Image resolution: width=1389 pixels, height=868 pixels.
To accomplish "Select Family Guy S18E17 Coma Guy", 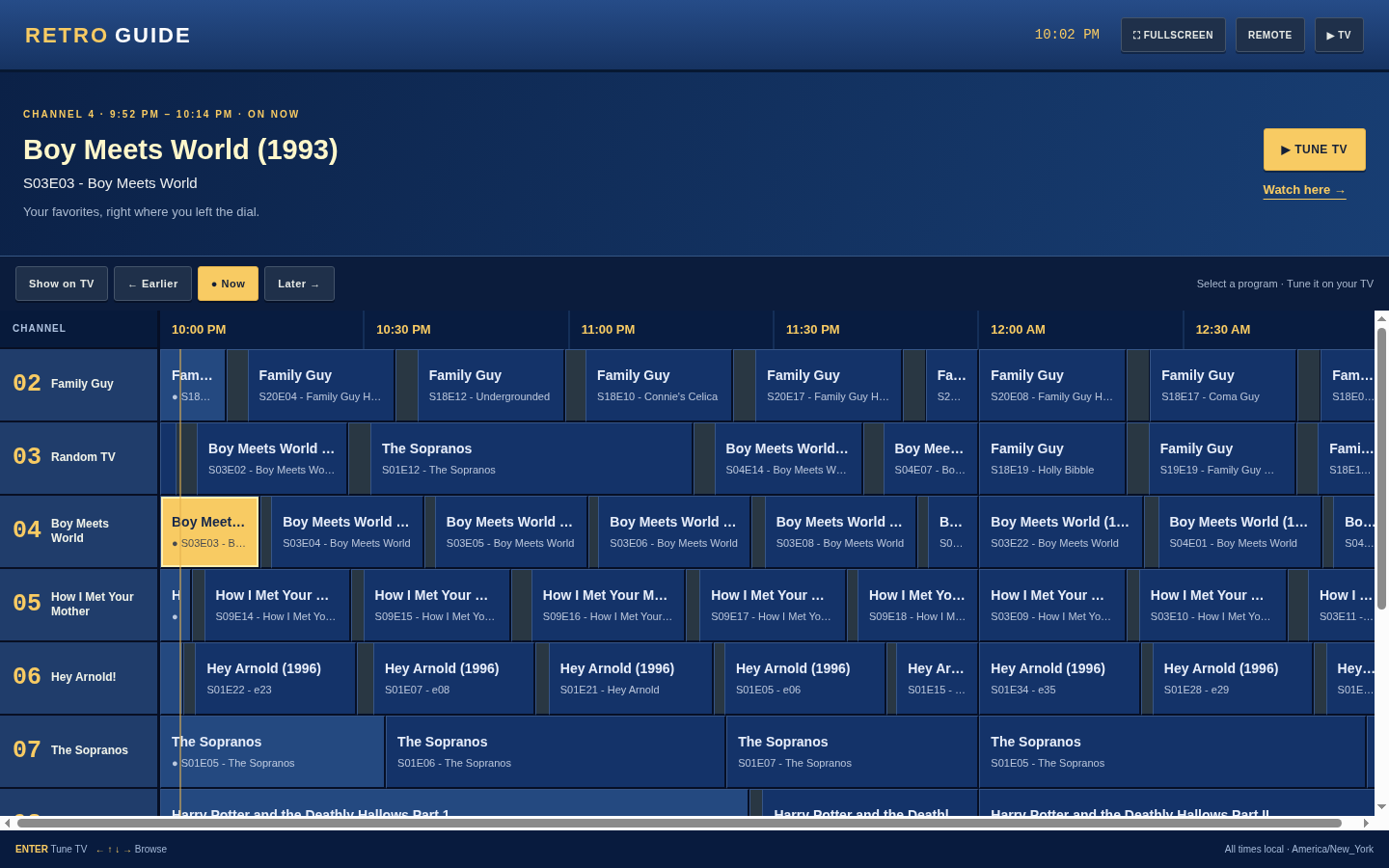I will (x=1223, y=385).
